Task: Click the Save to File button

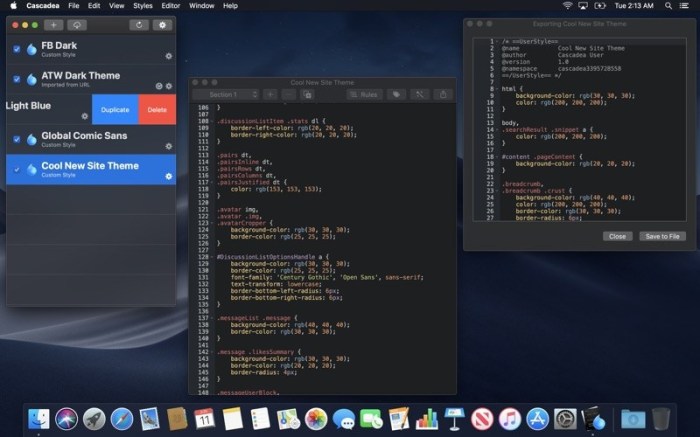Action: 662,236
